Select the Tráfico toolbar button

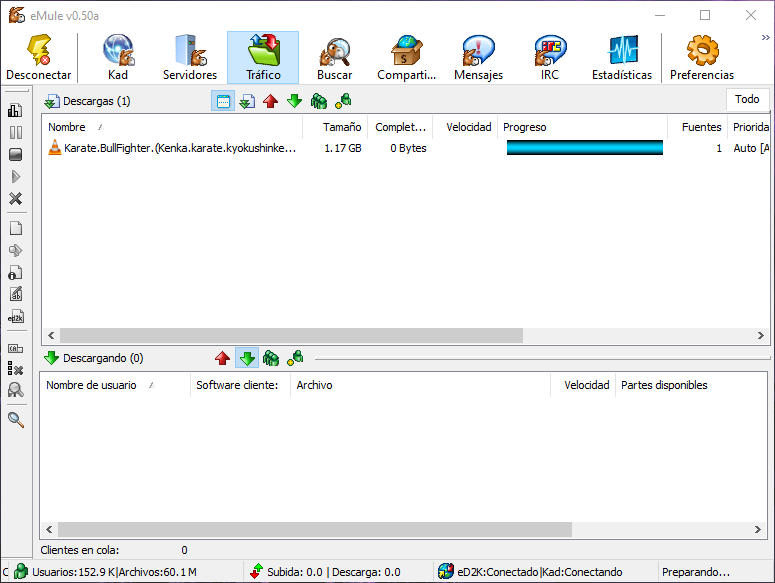tap(263, 57)
